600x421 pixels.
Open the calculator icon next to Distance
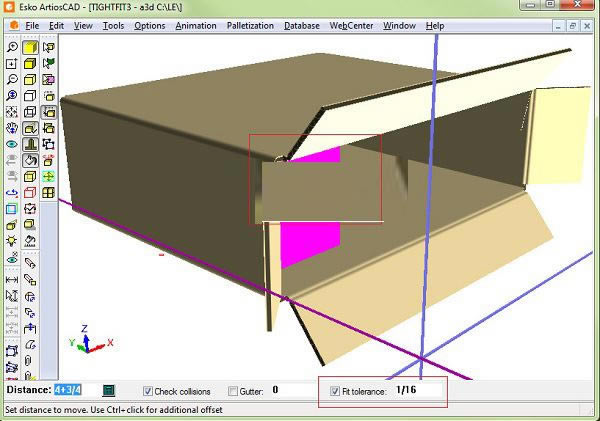point(108,390)
